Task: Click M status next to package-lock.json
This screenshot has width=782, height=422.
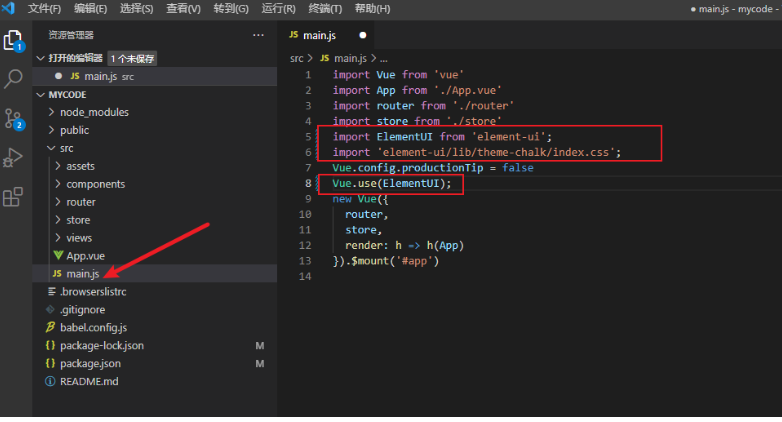Action: point(260,346)
